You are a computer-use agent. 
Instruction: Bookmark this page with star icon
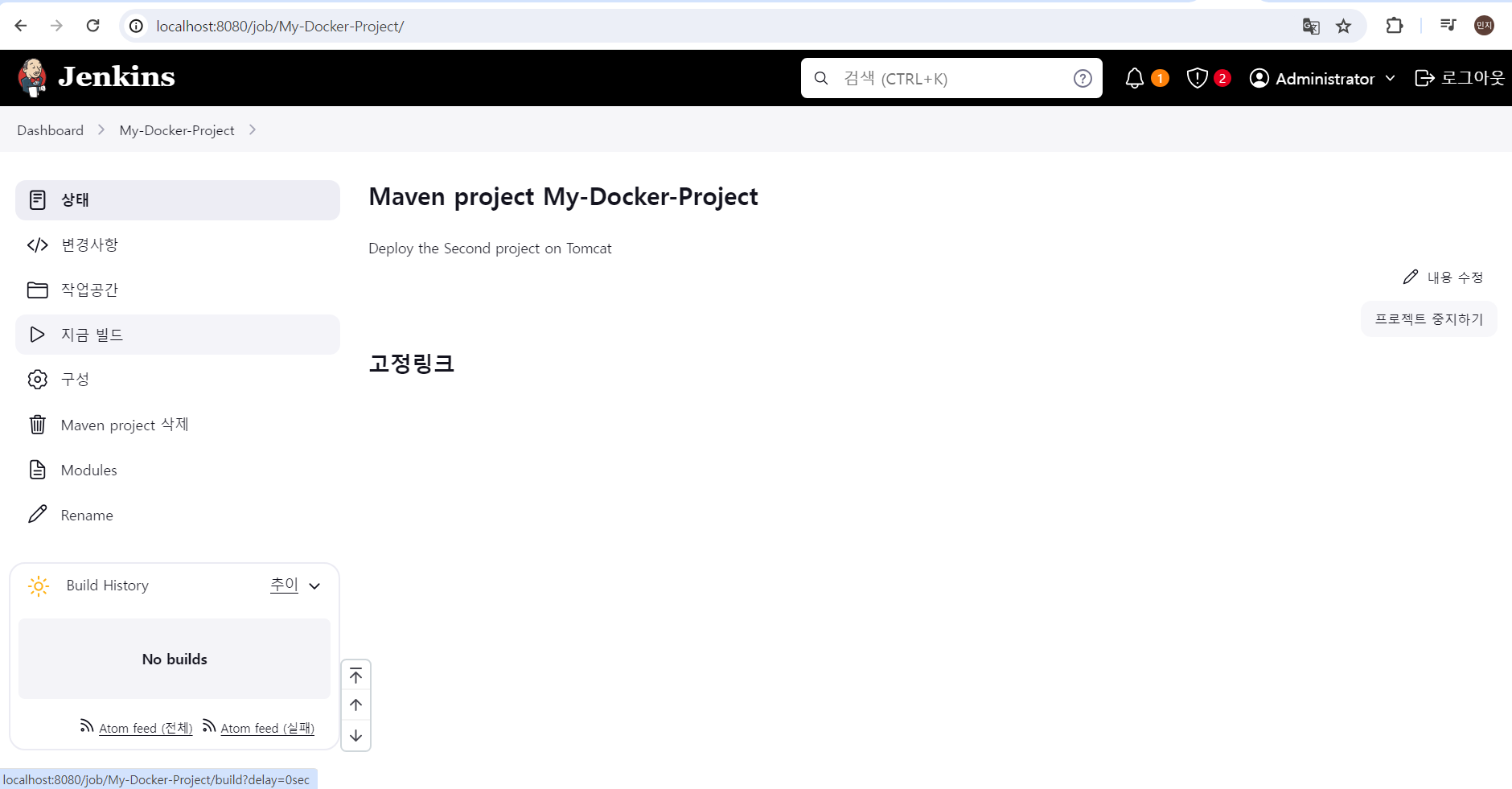[x=1344, y=27]
